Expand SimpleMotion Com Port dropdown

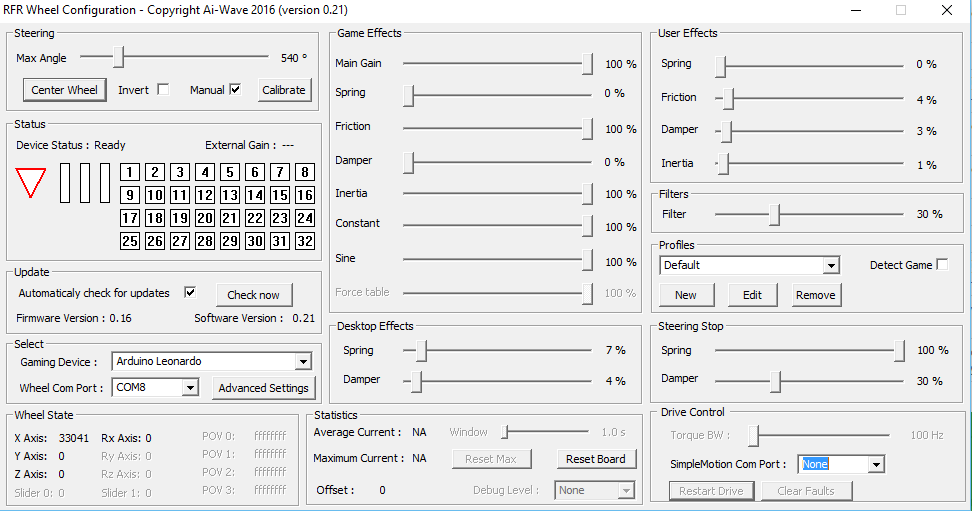click(876, 464)
